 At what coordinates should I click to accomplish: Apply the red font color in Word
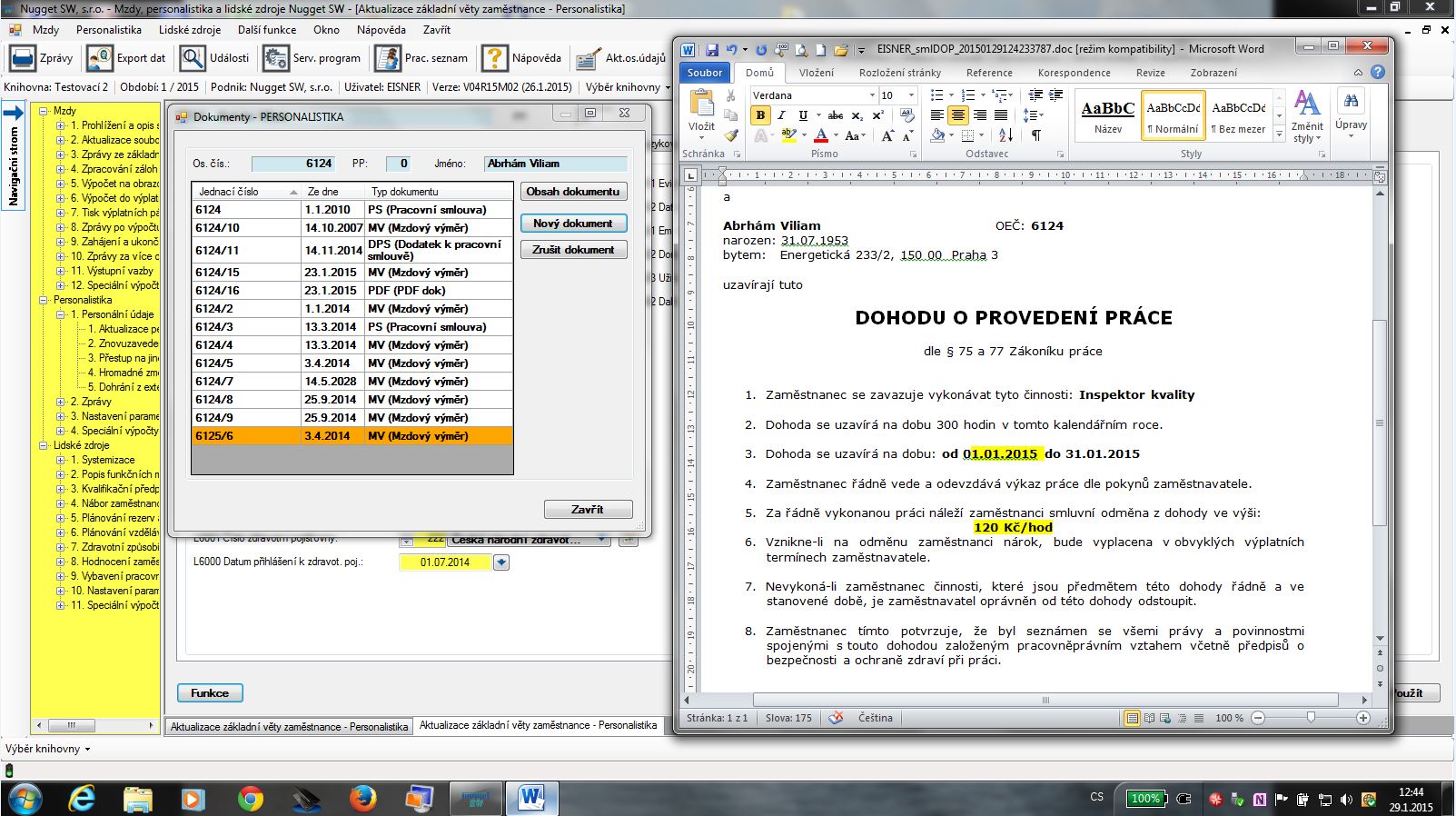pos(820,135)
